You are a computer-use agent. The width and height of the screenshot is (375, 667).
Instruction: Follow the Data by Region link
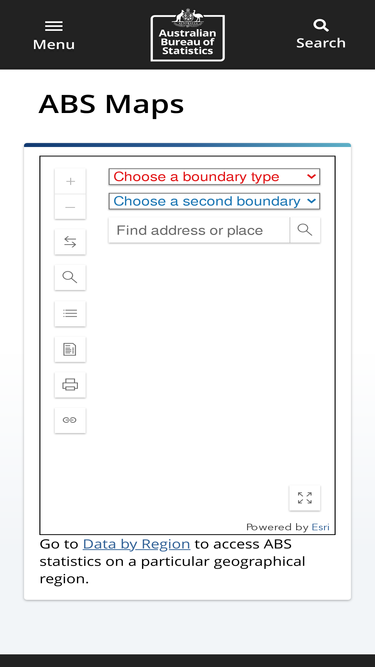(136, 544)
